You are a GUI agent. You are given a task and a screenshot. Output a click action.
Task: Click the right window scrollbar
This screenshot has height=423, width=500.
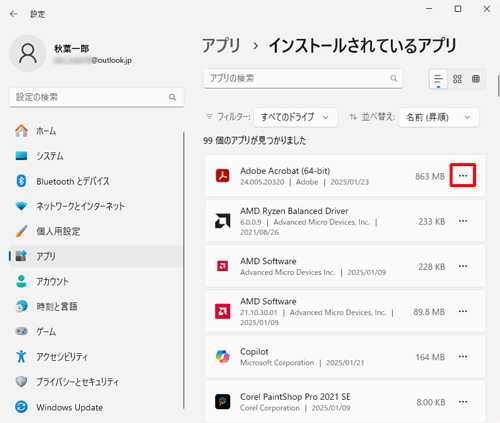498,85
